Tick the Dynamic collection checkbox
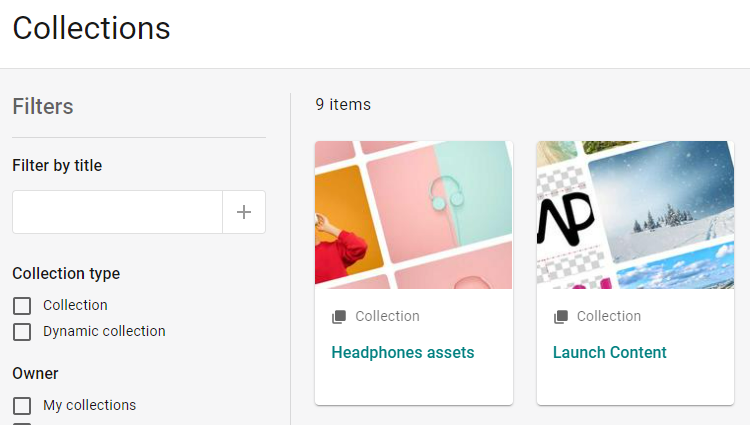This screenshot has width=750, height=425. (x=22, y=332)
